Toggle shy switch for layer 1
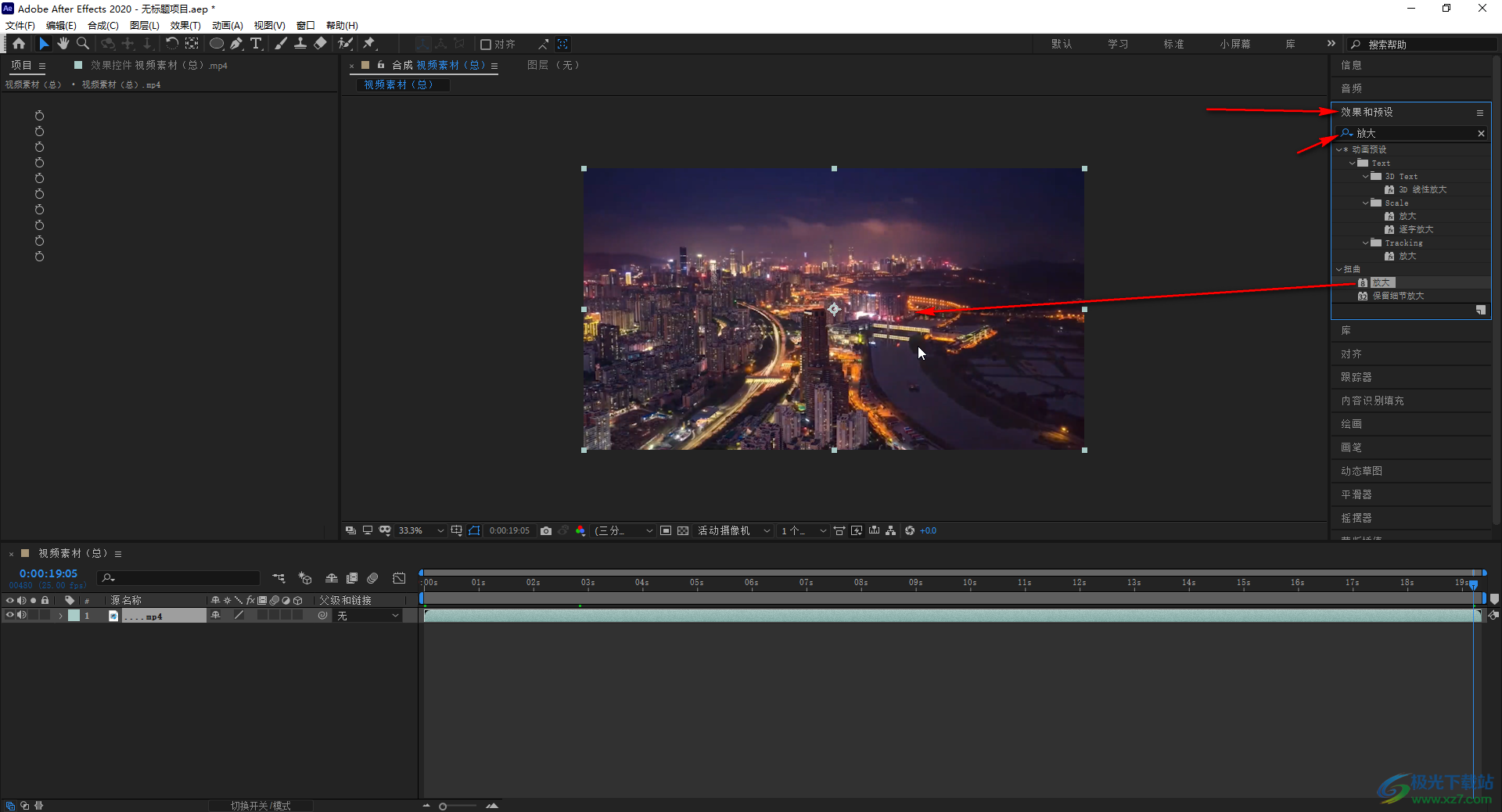 coord(216,616)
